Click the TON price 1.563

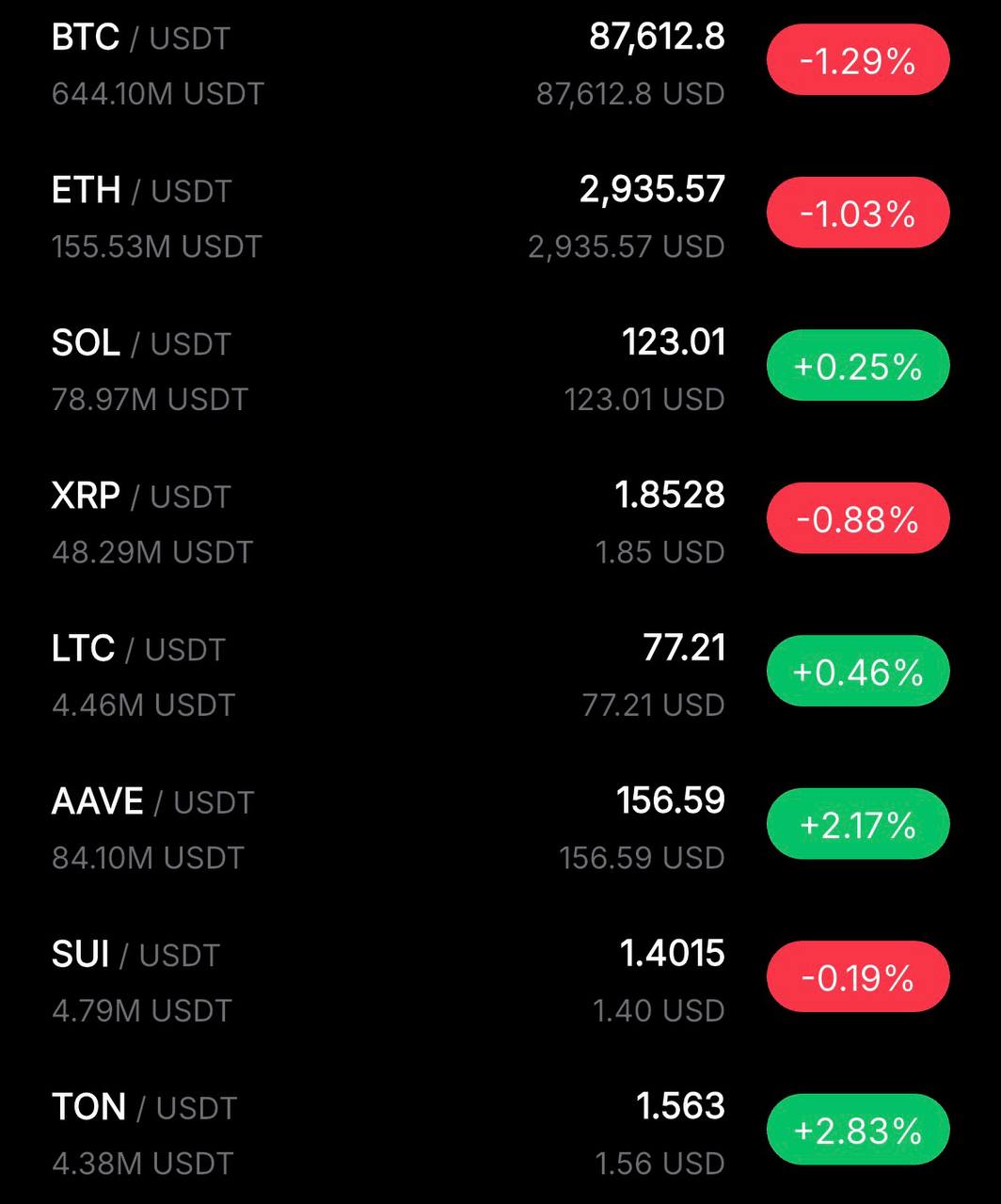click(x=680, y=1106)
